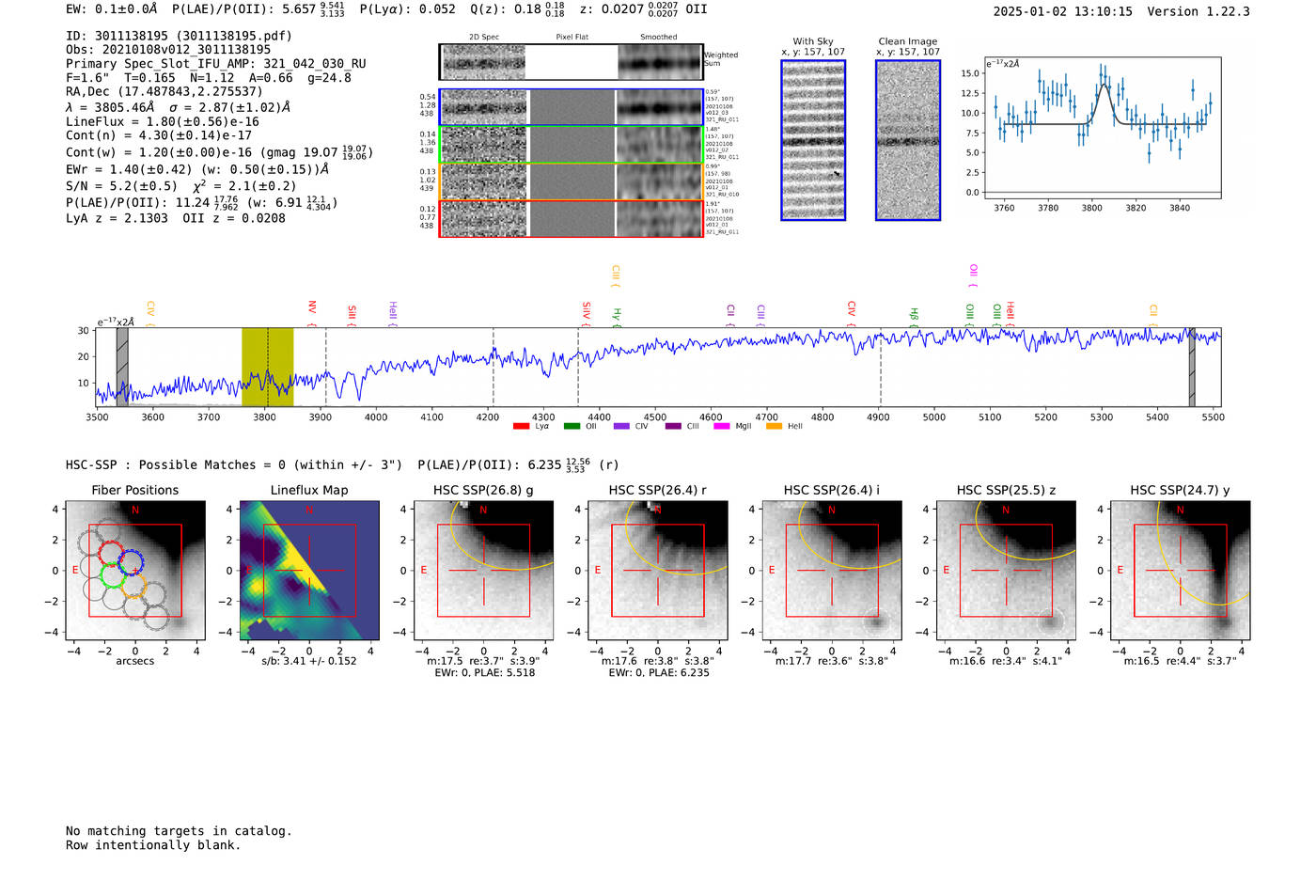The width and height of the screenshot is (1316, 896).
Task: Open the HSC SSP(26.8) g image
Action: (x=483, y=570)
